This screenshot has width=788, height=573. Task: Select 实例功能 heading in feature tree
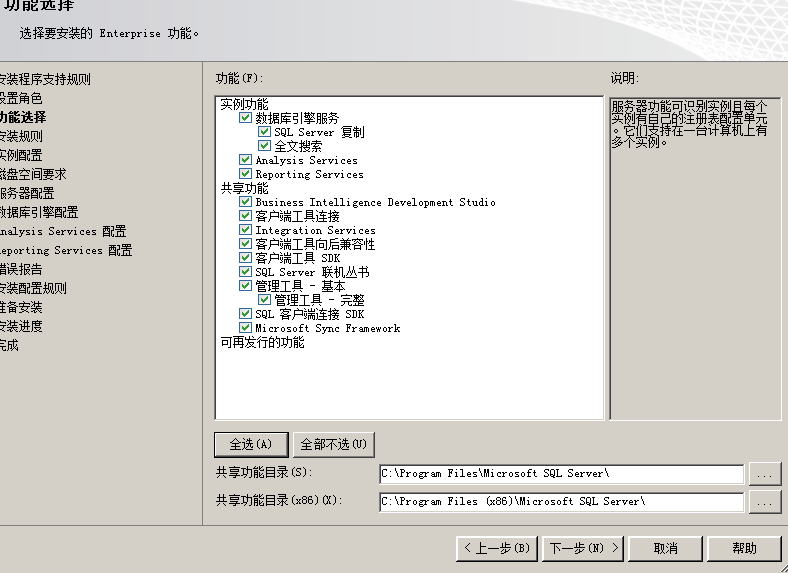click(x=245, y=105)
